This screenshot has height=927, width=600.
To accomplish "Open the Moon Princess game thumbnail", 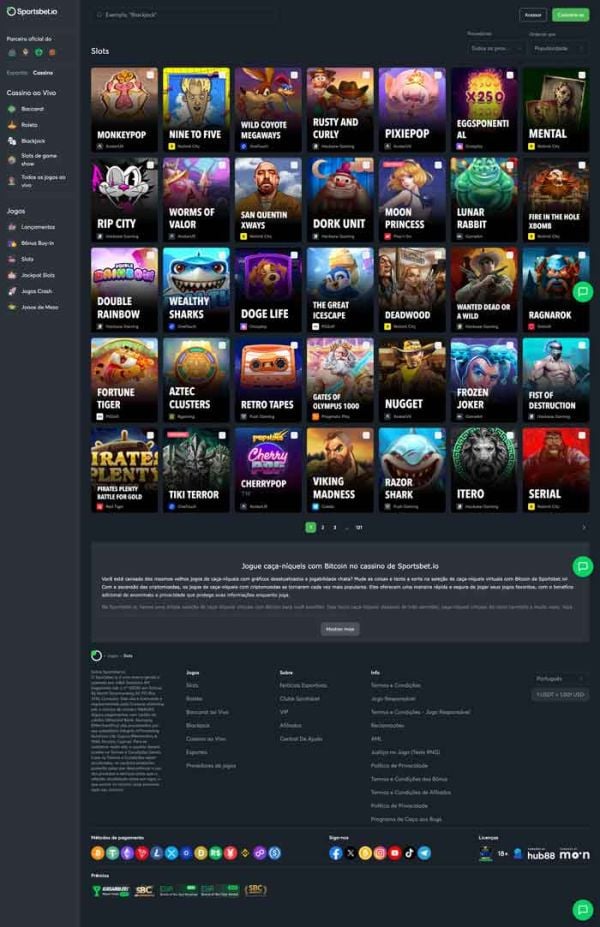I will point(412,200).
